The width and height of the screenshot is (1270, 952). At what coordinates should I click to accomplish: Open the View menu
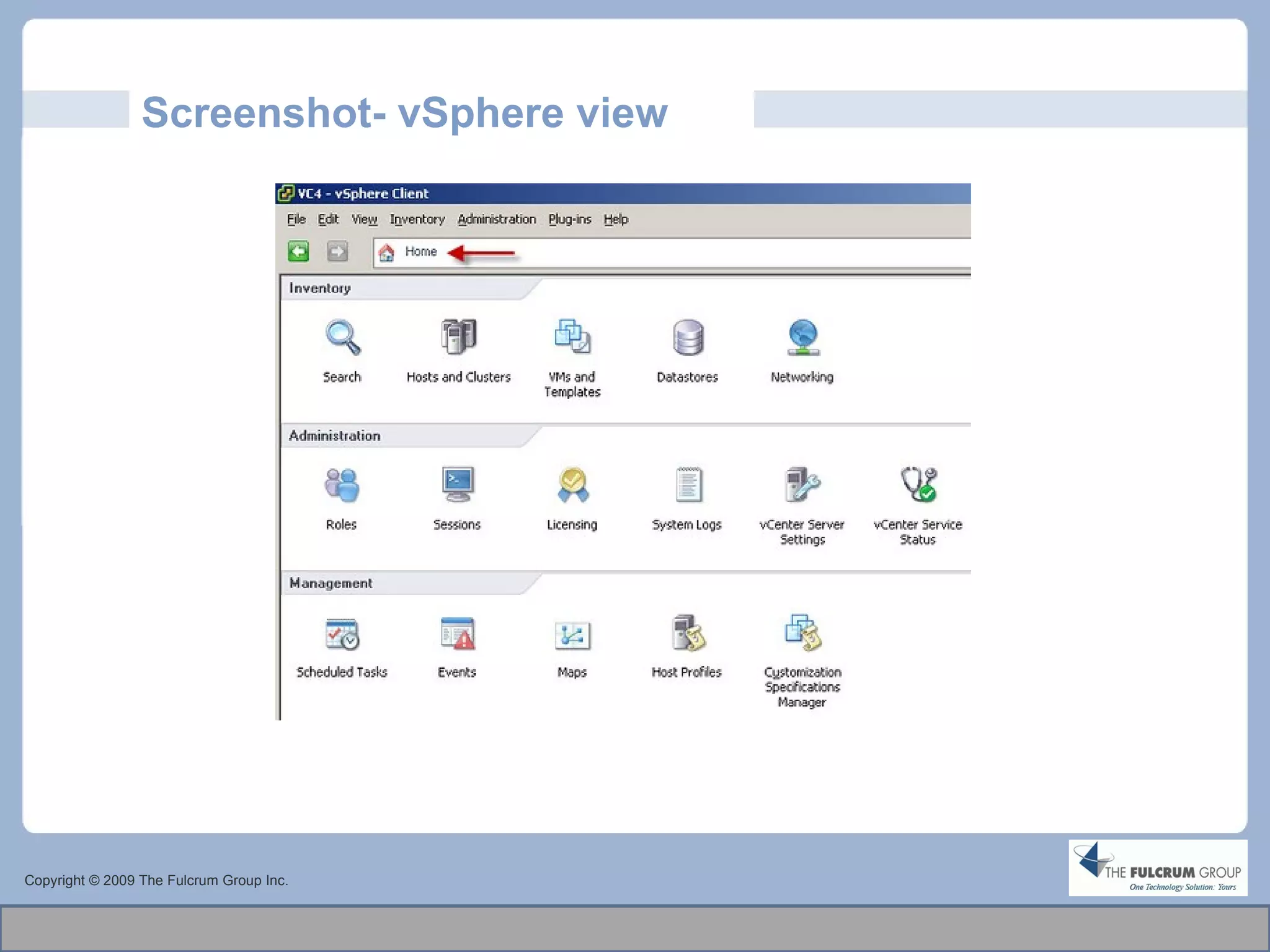365,219
